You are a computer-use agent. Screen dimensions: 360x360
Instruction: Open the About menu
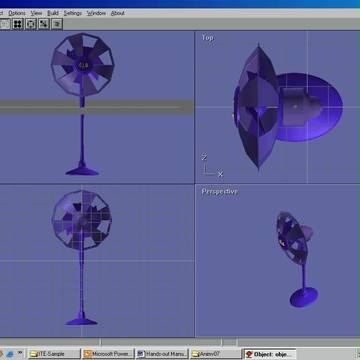point(117,13)
